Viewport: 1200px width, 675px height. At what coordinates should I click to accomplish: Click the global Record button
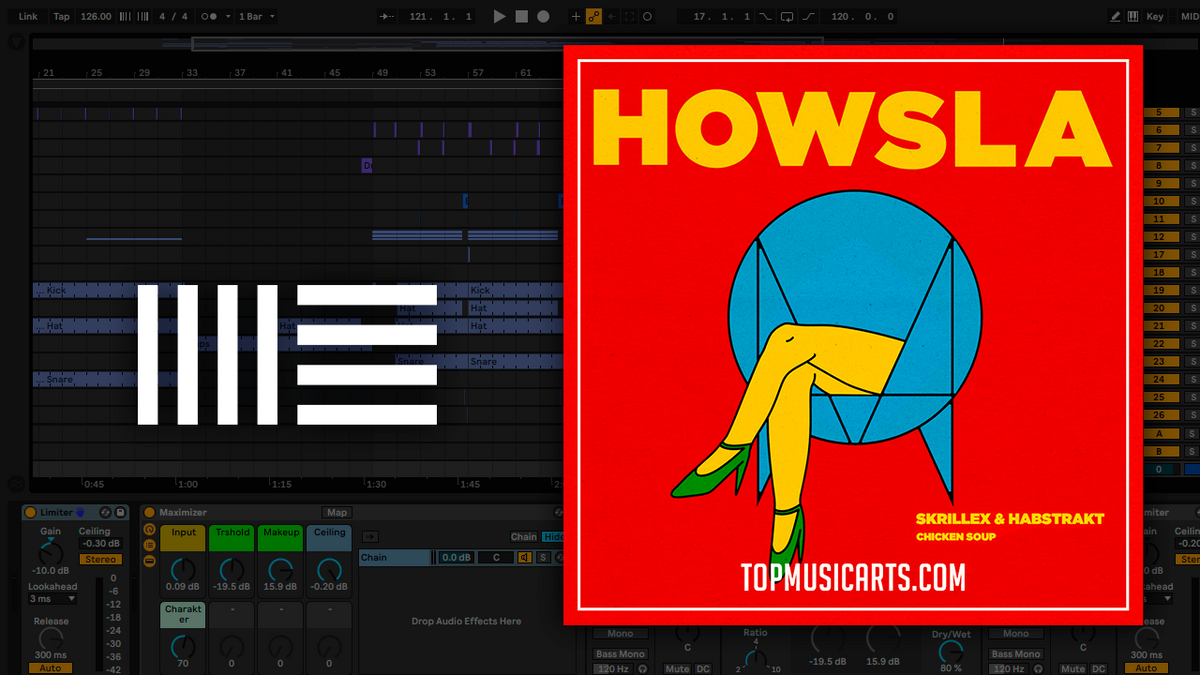coord(543,16)
